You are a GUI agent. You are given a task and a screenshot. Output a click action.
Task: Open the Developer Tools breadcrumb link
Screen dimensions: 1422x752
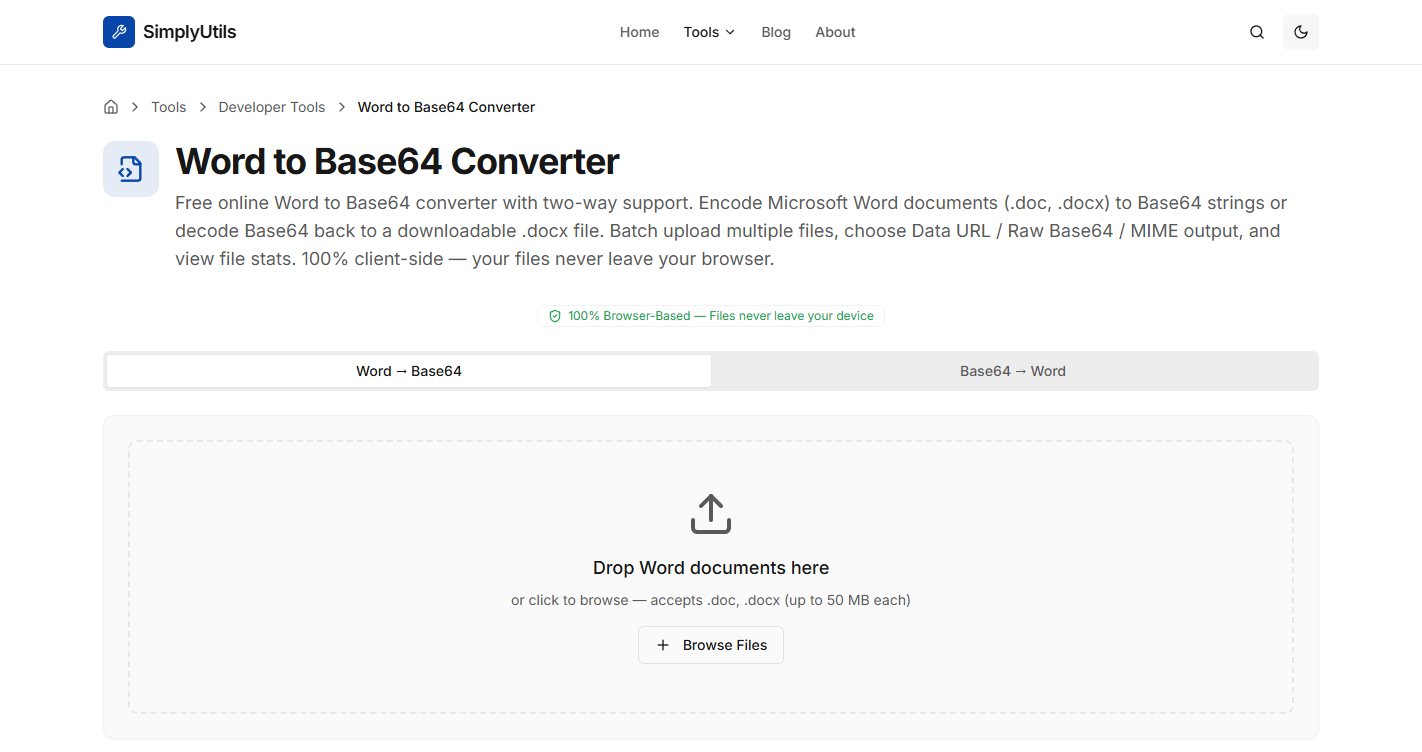272,107
